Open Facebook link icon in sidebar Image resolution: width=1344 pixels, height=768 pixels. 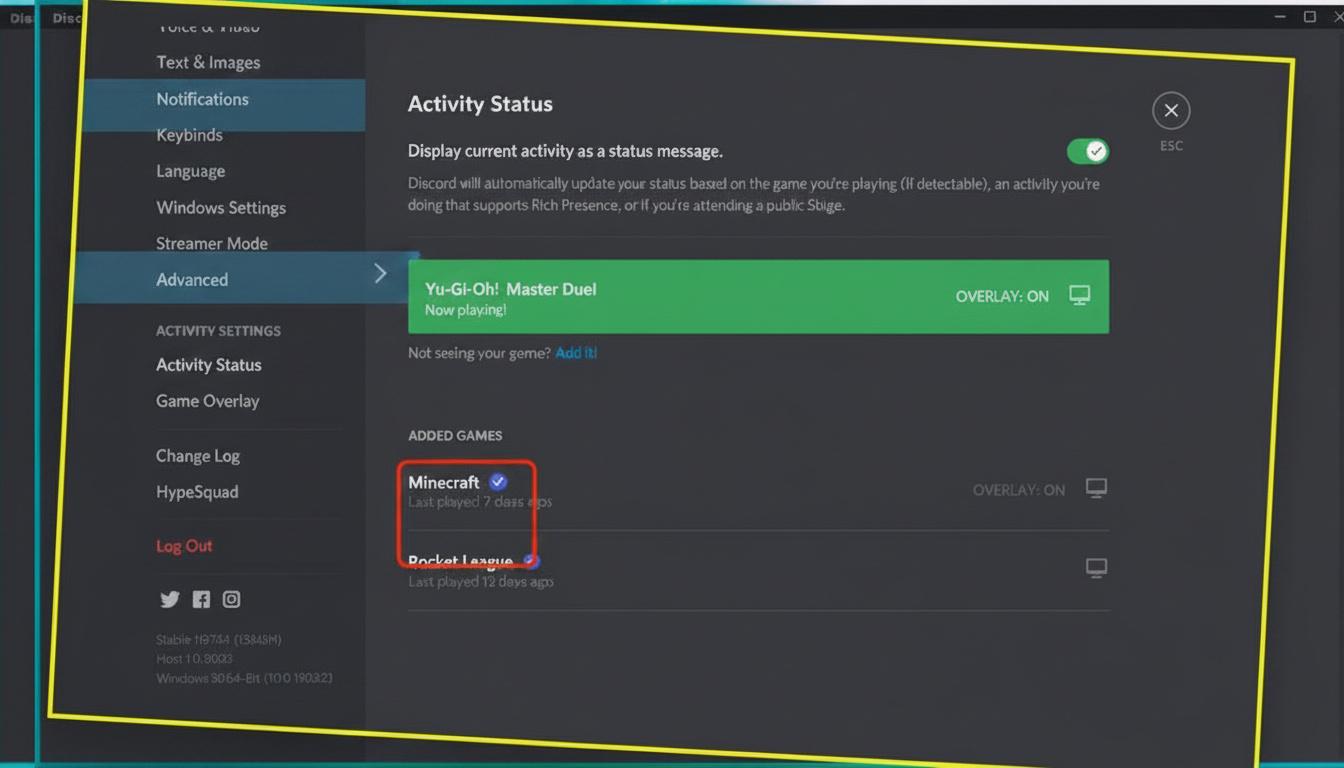pyautogui.click(x=201, y=599)
